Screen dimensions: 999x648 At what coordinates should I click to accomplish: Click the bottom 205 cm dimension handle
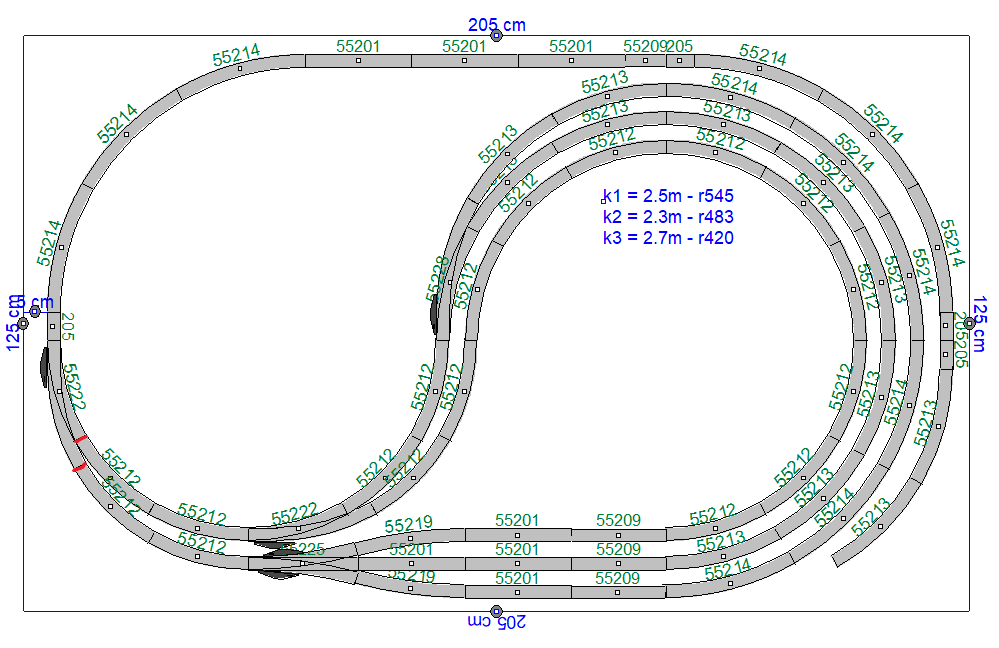point(496,611)
